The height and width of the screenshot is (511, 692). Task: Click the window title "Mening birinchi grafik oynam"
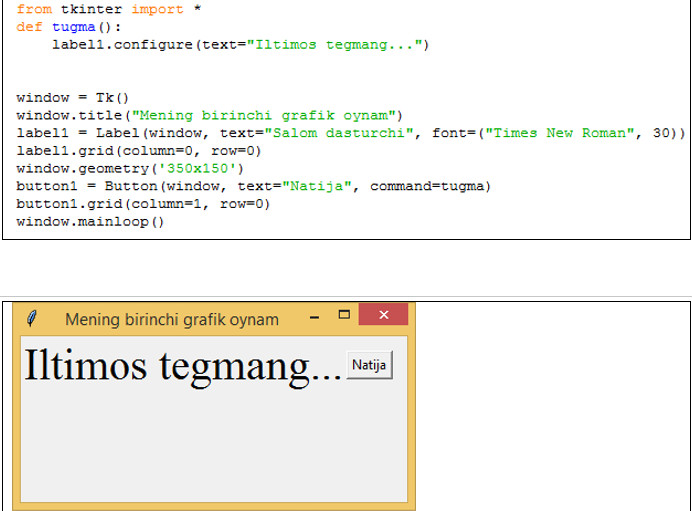[x=171, y=319]
